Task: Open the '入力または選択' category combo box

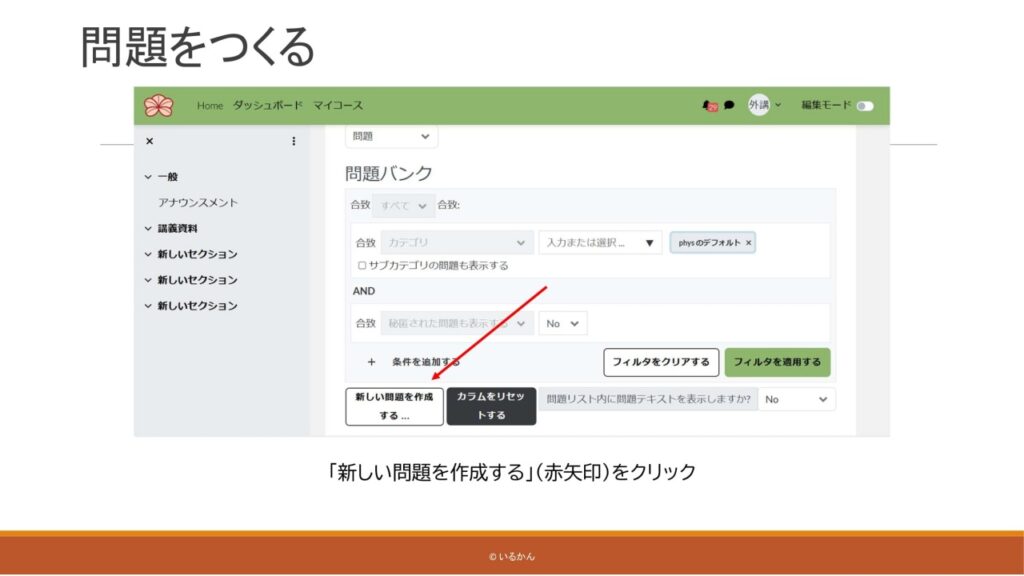Action: [x=600, y=243]
